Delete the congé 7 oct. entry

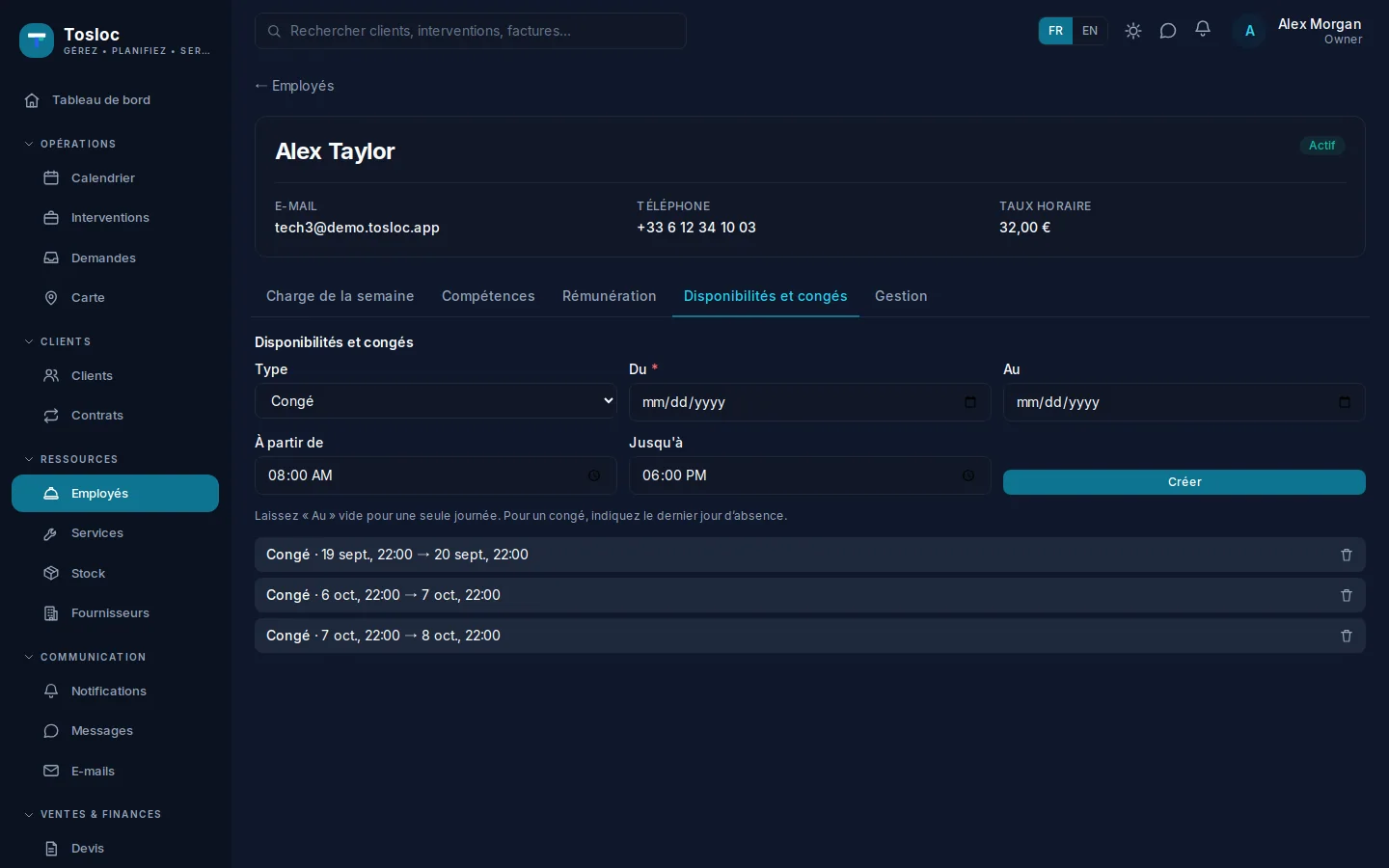tap(1347, 636)
